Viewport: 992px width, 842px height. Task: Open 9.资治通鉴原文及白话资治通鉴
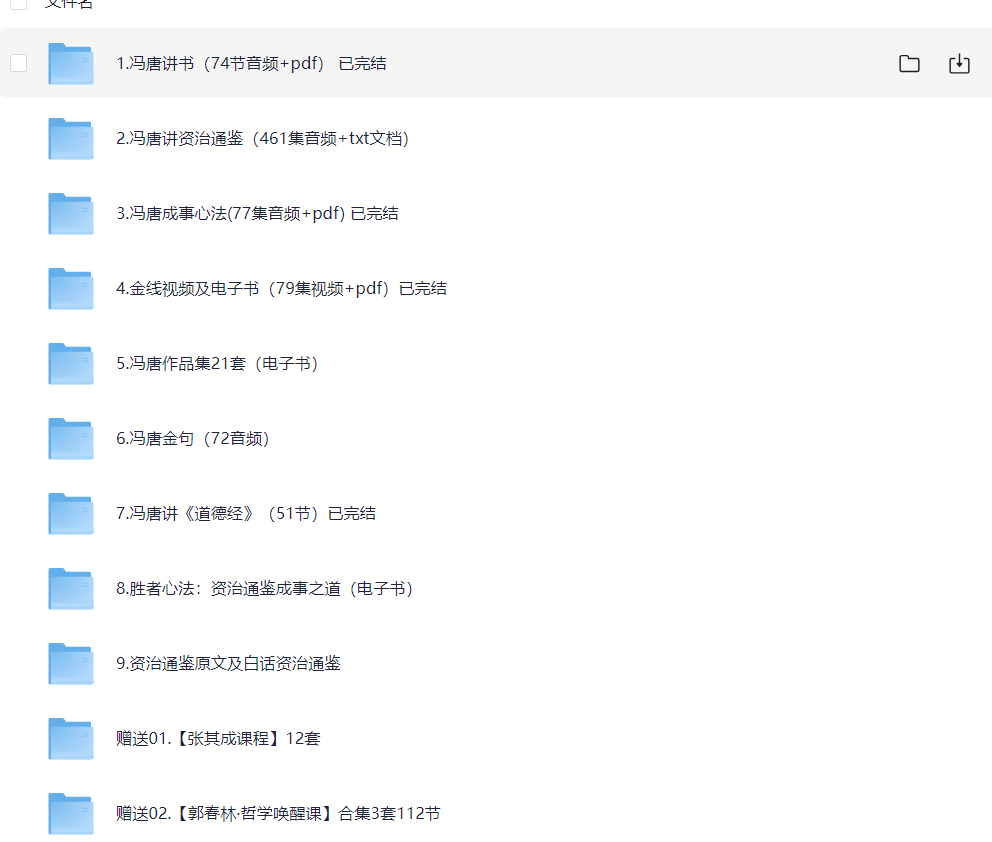(x=228, y=664)
